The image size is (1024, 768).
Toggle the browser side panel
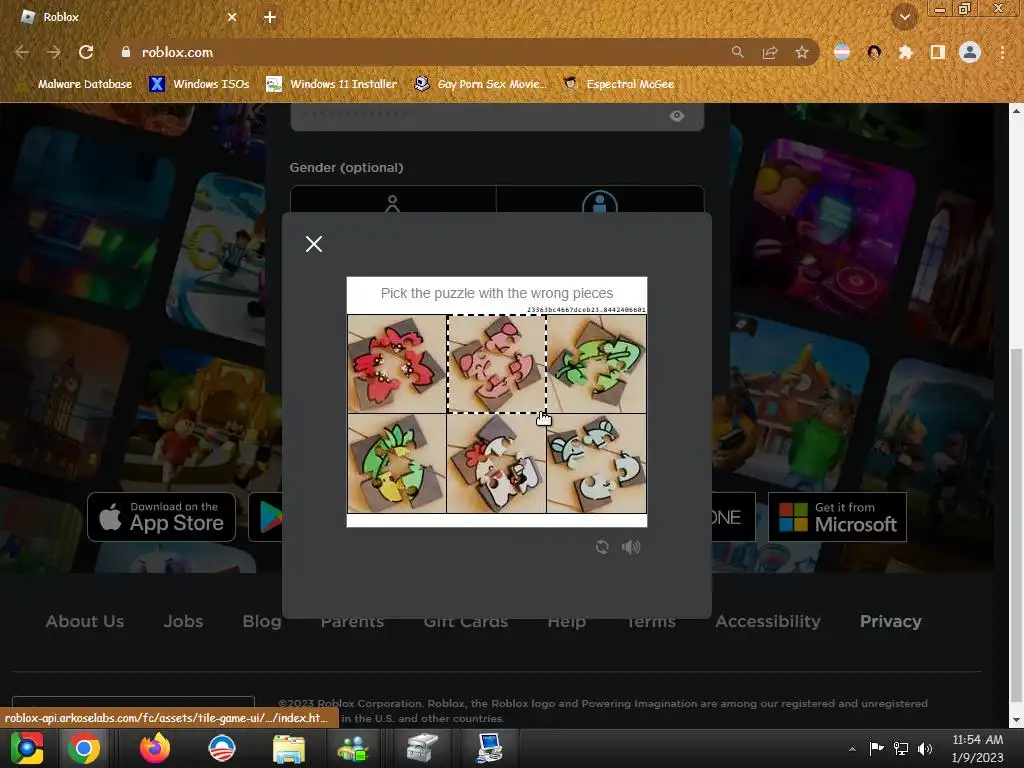click(938, 52)
